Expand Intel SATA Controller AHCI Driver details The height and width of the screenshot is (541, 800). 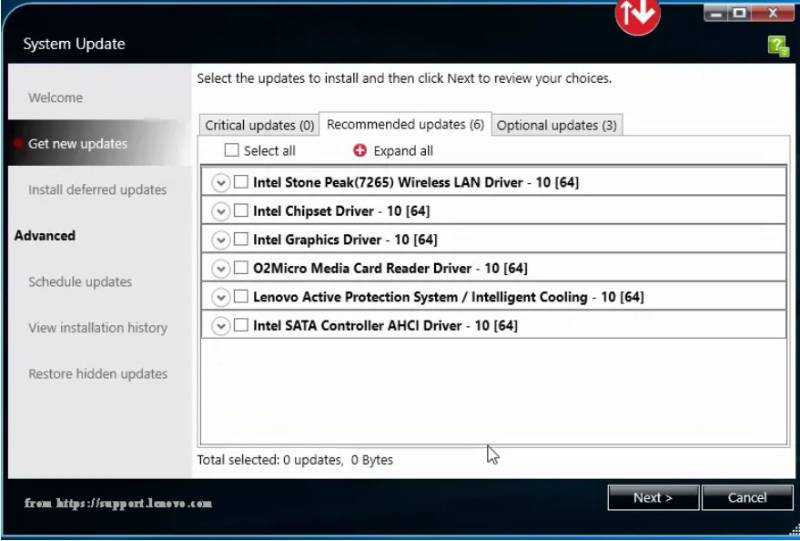[x=220, y=325]
